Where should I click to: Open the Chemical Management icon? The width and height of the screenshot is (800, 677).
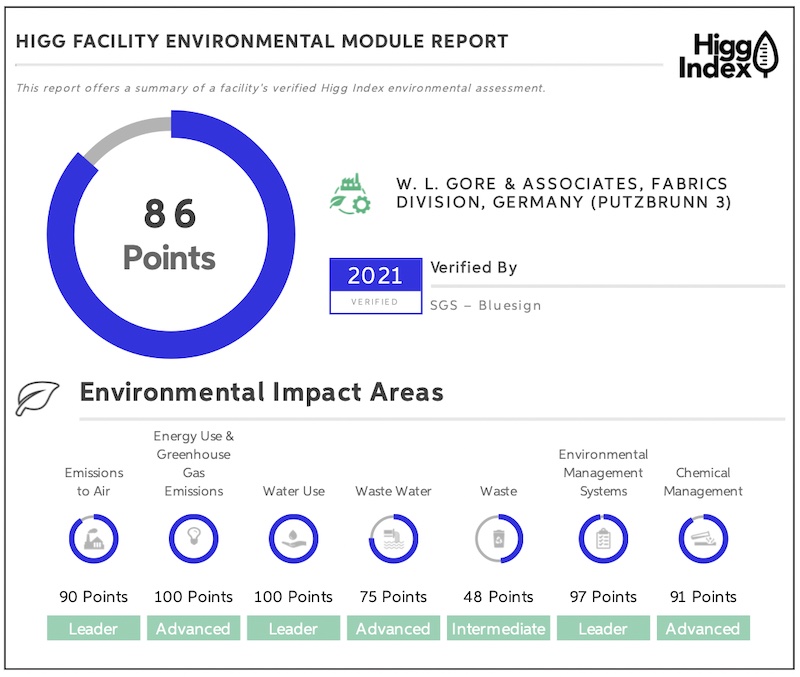pyautogui.click(x=703, y=539)
